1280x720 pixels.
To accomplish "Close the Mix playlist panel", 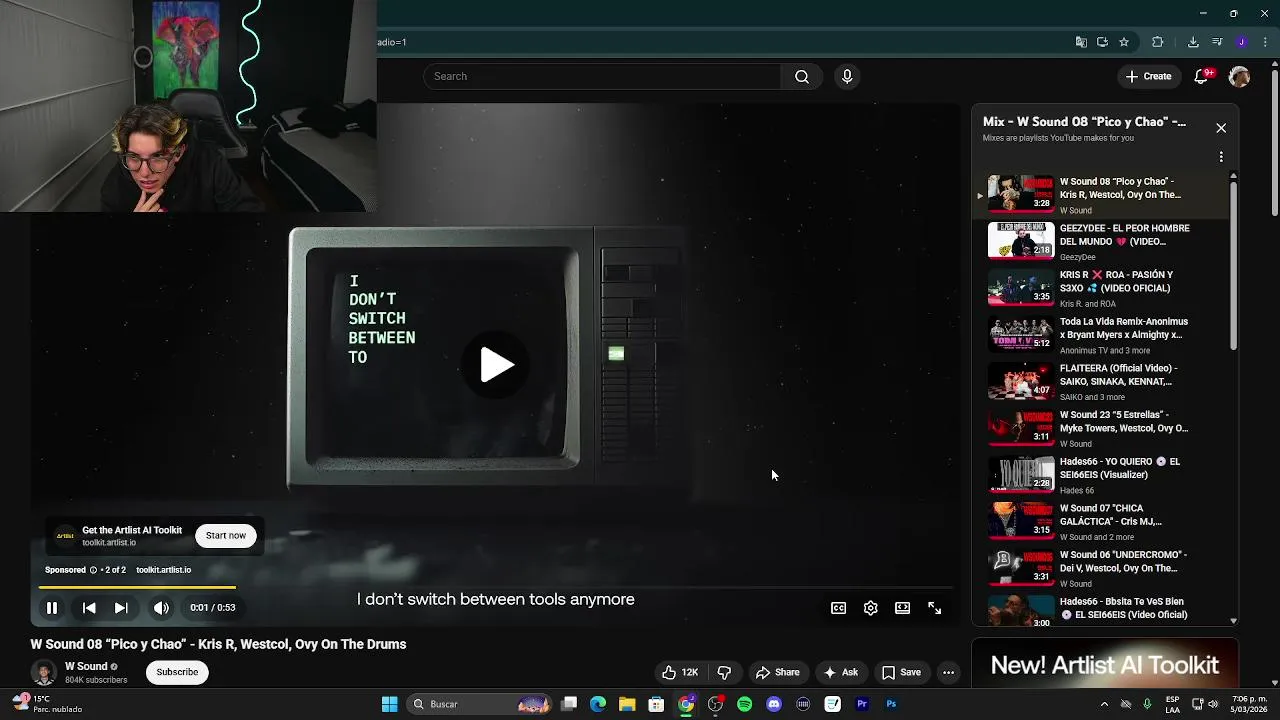I will click(x=1221, y=128).
